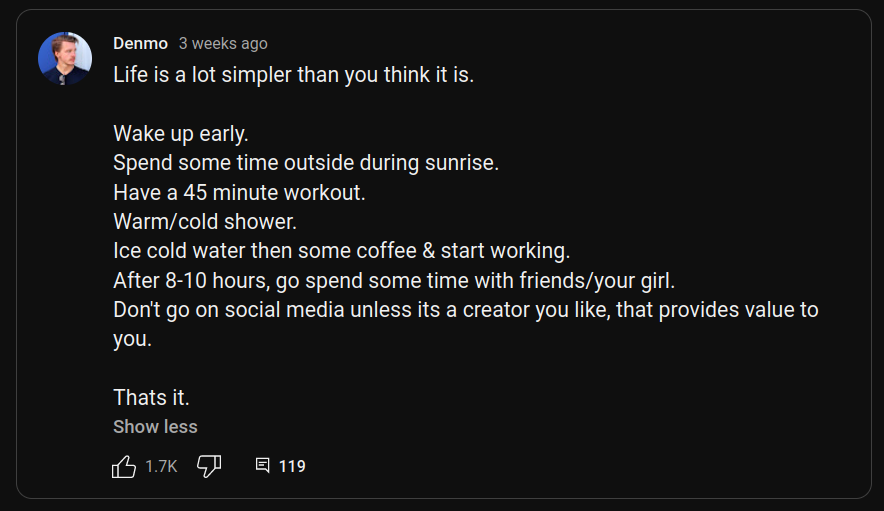Click the 'After 8-10 hours' line
Image resolution: width=884 pixels, height=511 pixels.
(395, 280)
